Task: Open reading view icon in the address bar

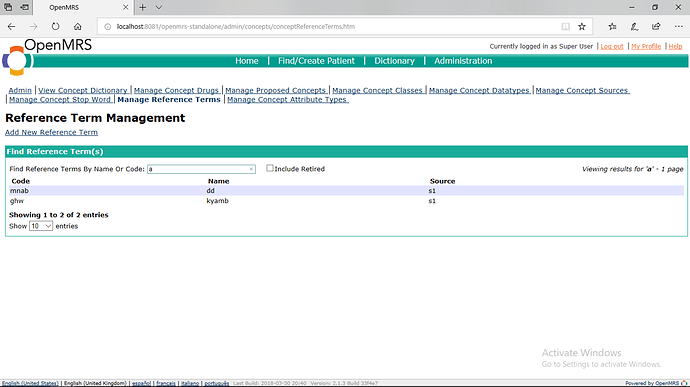Action: tap(565, 26)
